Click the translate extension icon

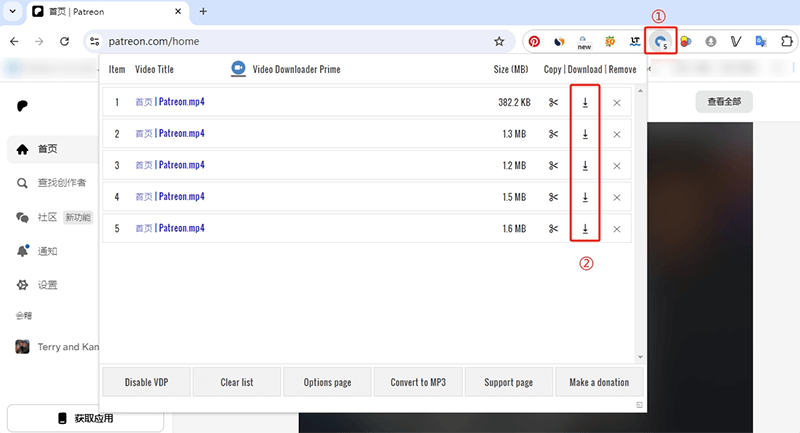[x=761, y=41]
